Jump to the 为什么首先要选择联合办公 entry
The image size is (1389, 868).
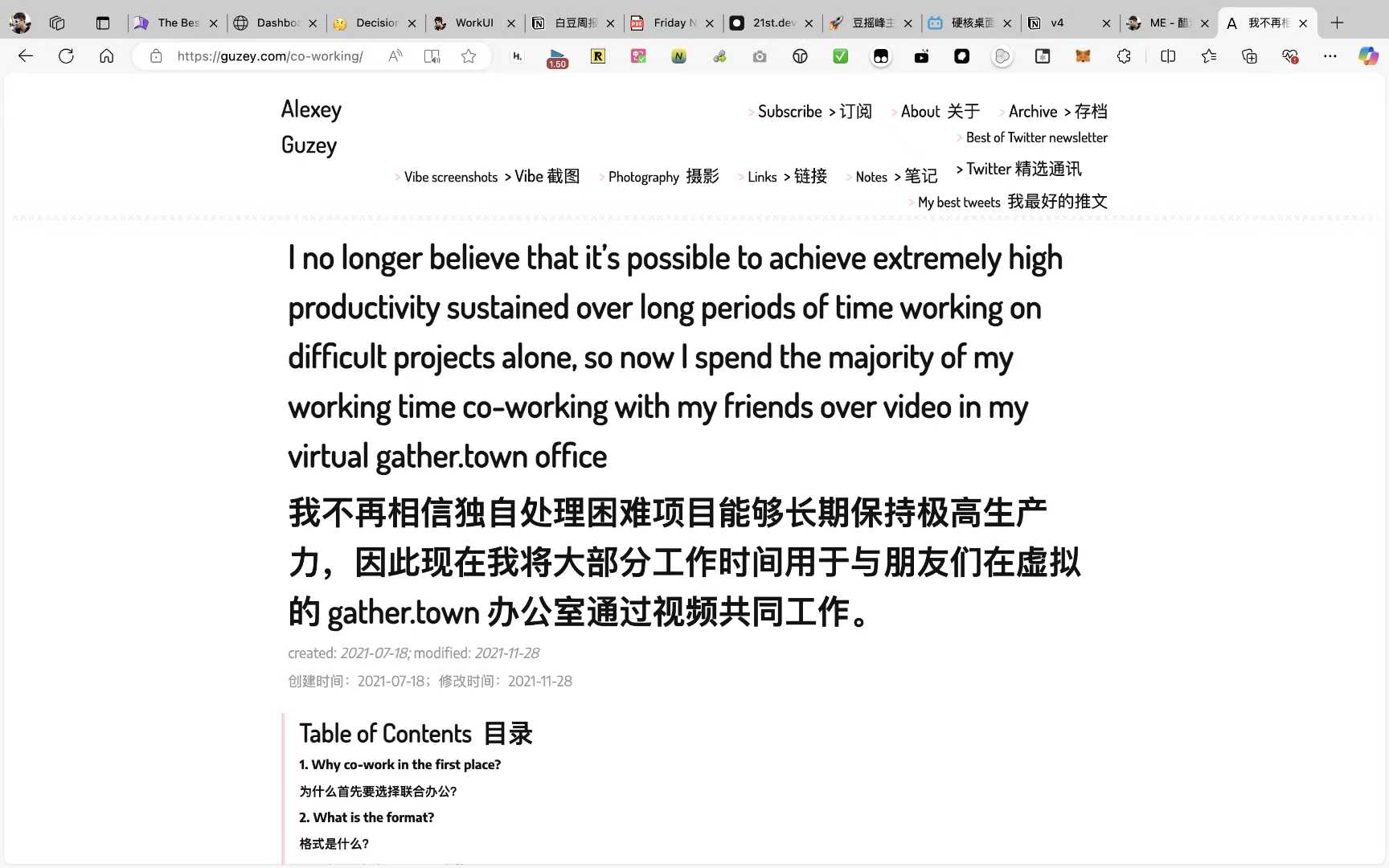(378, 791)
